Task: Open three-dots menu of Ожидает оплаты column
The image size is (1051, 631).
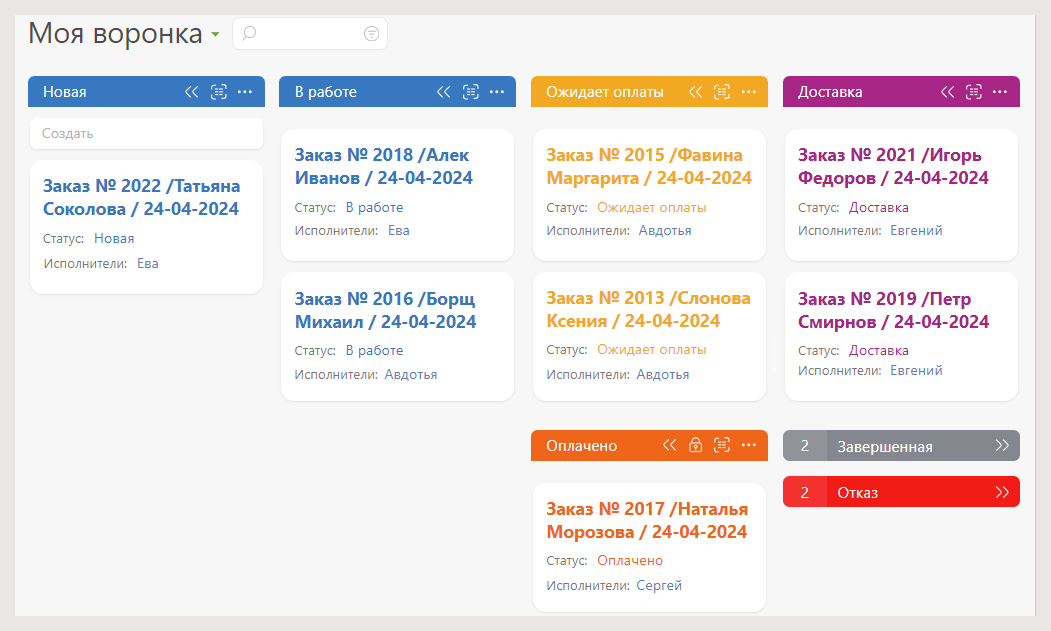Action: (749, 92)
